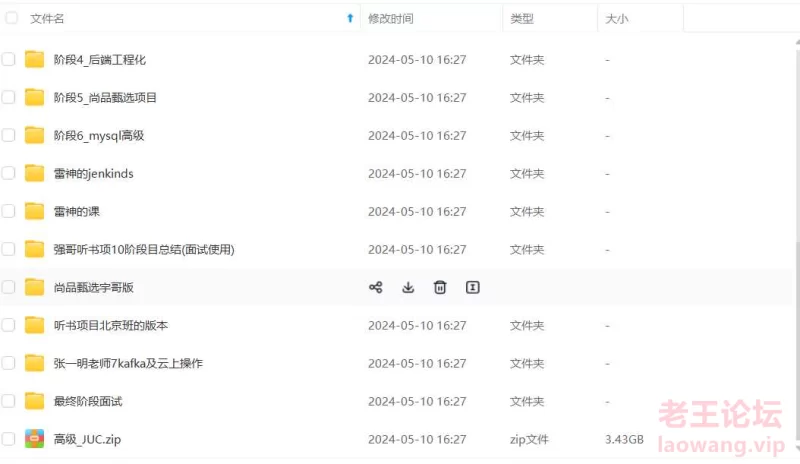Click download icon for 尚品甄选宇哥版
This screenshot has width=800, height=464.
408,287
